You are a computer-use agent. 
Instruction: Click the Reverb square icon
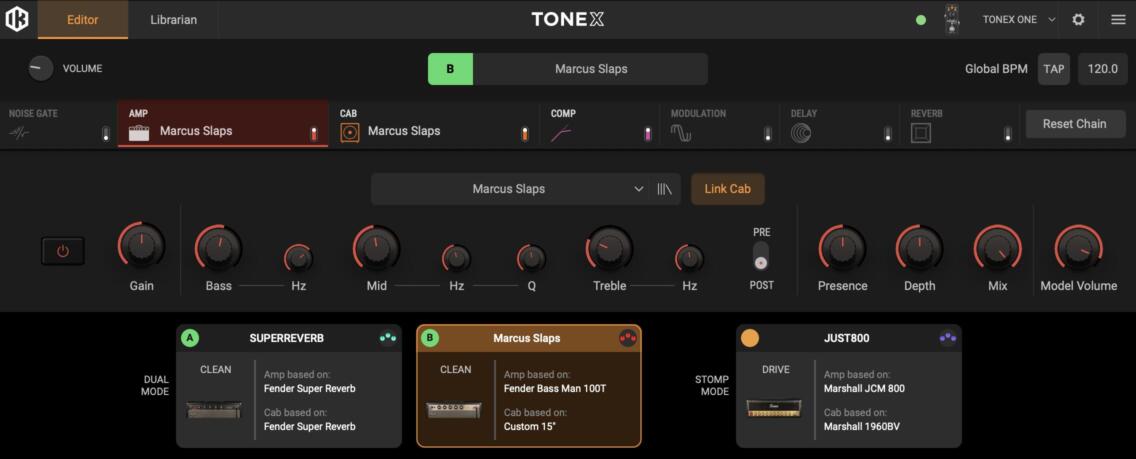click(x=921, y=133)
